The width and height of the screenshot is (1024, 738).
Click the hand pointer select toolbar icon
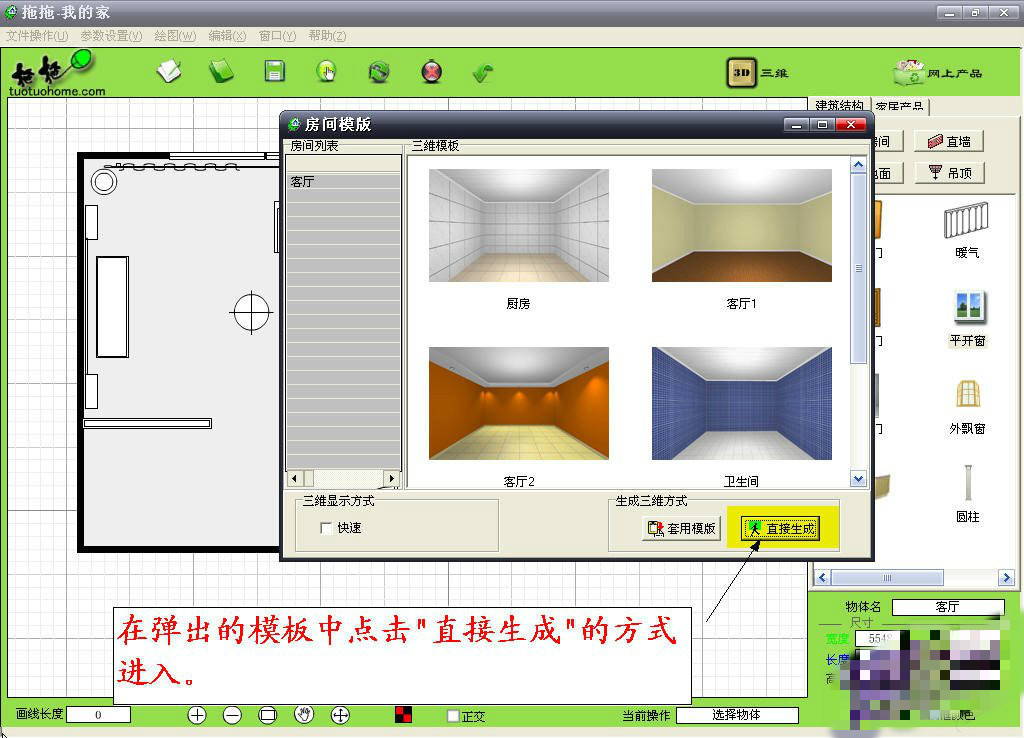click(x=327, y=71)
